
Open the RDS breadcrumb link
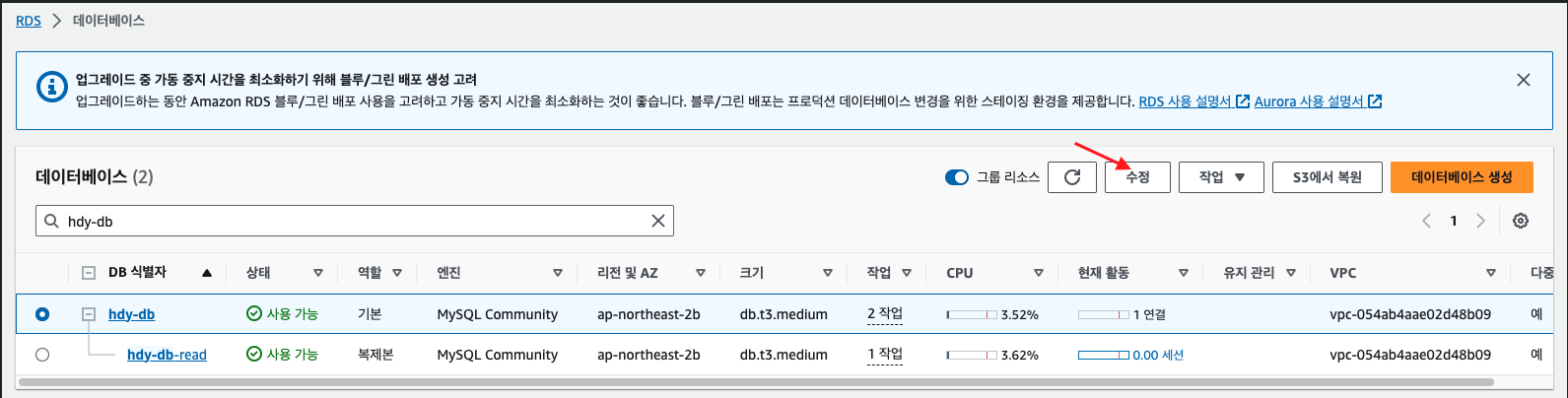click(x=29, y=21)
